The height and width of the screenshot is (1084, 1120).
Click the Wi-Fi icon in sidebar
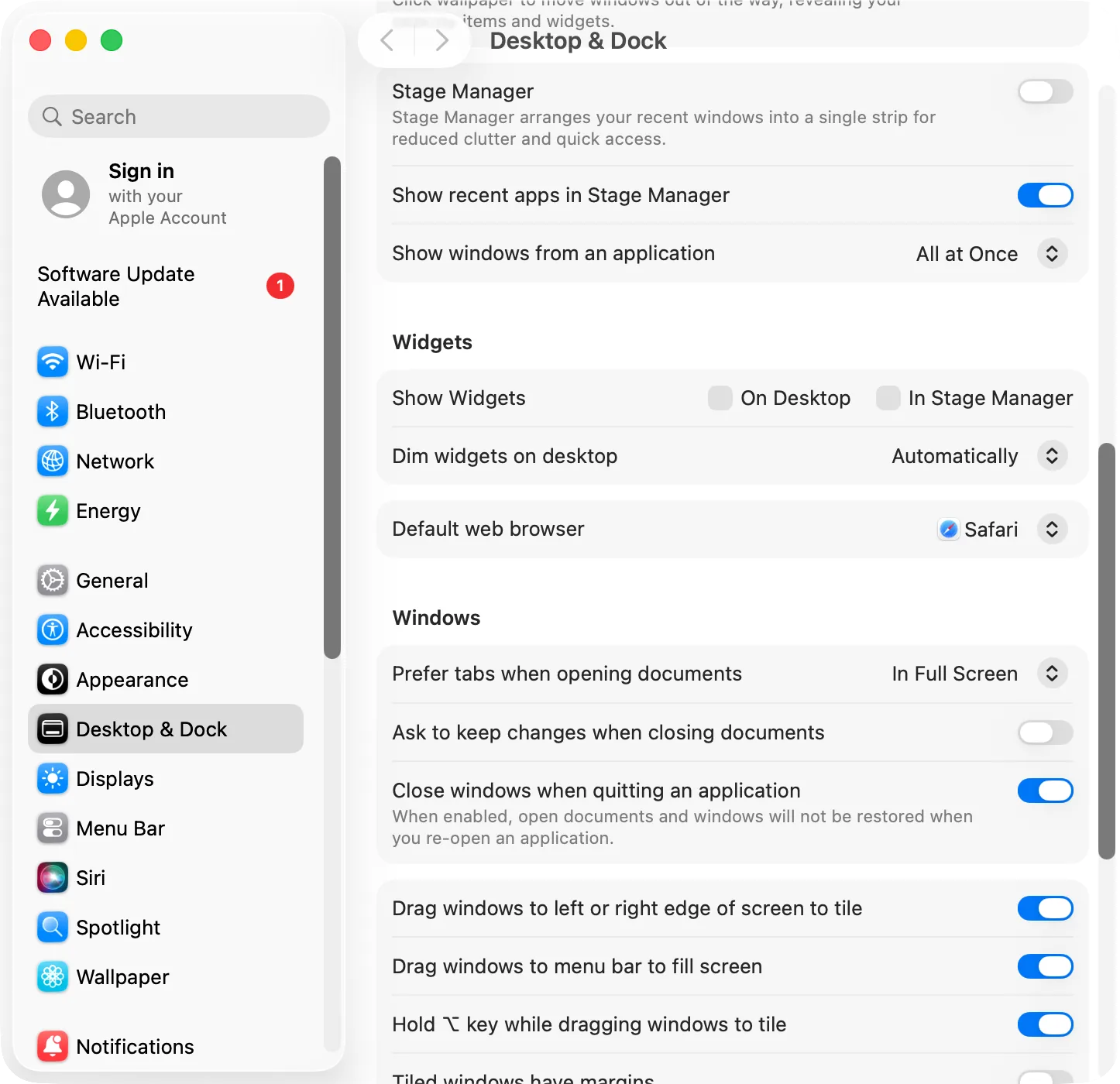point(53,362)
